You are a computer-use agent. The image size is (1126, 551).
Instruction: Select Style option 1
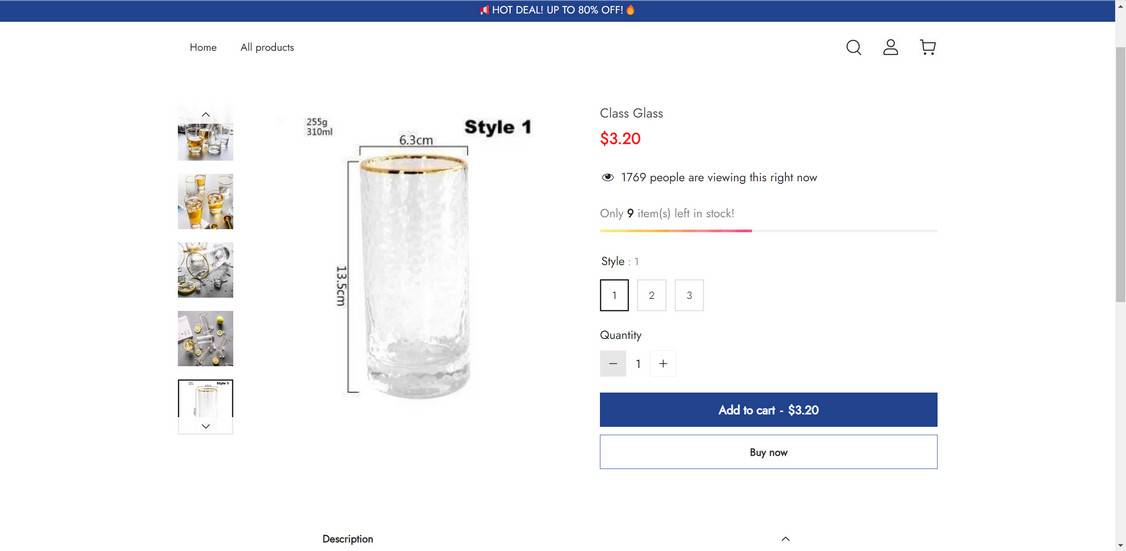click(614, 295)
